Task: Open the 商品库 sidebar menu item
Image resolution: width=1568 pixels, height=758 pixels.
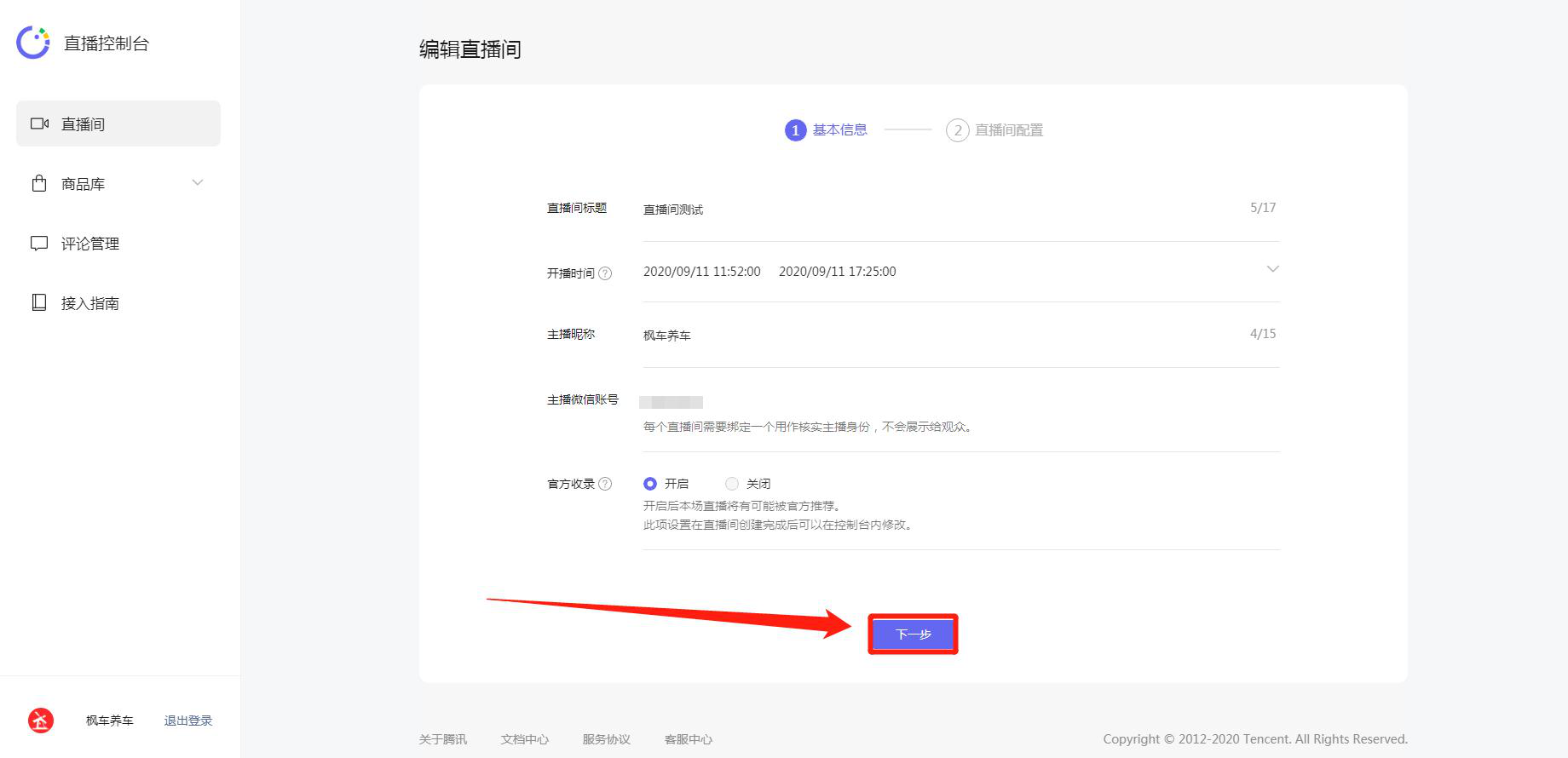Action: pyautogui.click(x=118, y=183)
